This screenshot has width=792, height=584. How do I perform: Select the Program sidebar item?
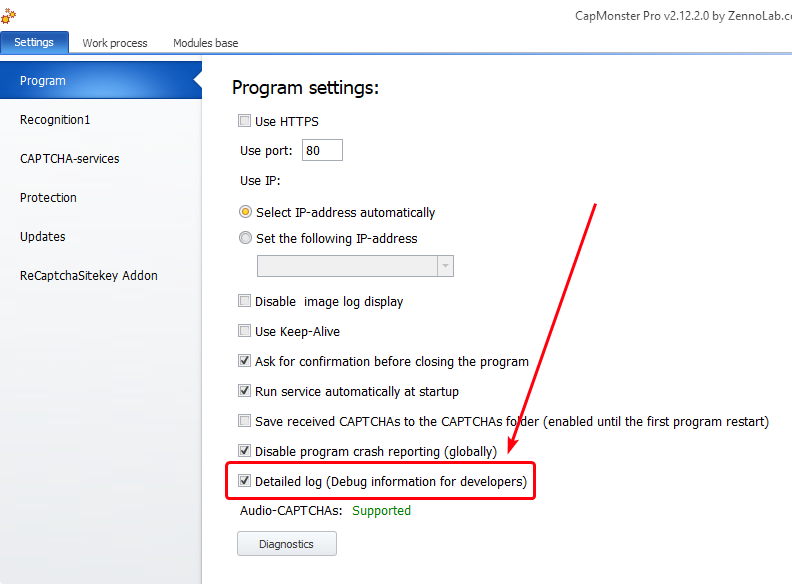pos(43,81)
